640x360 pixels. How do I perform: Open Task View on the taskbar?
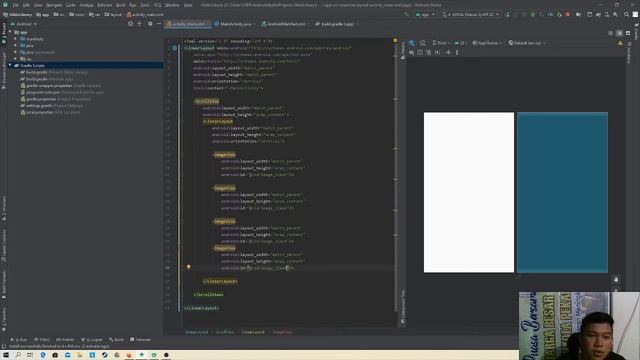pos(30,355)
